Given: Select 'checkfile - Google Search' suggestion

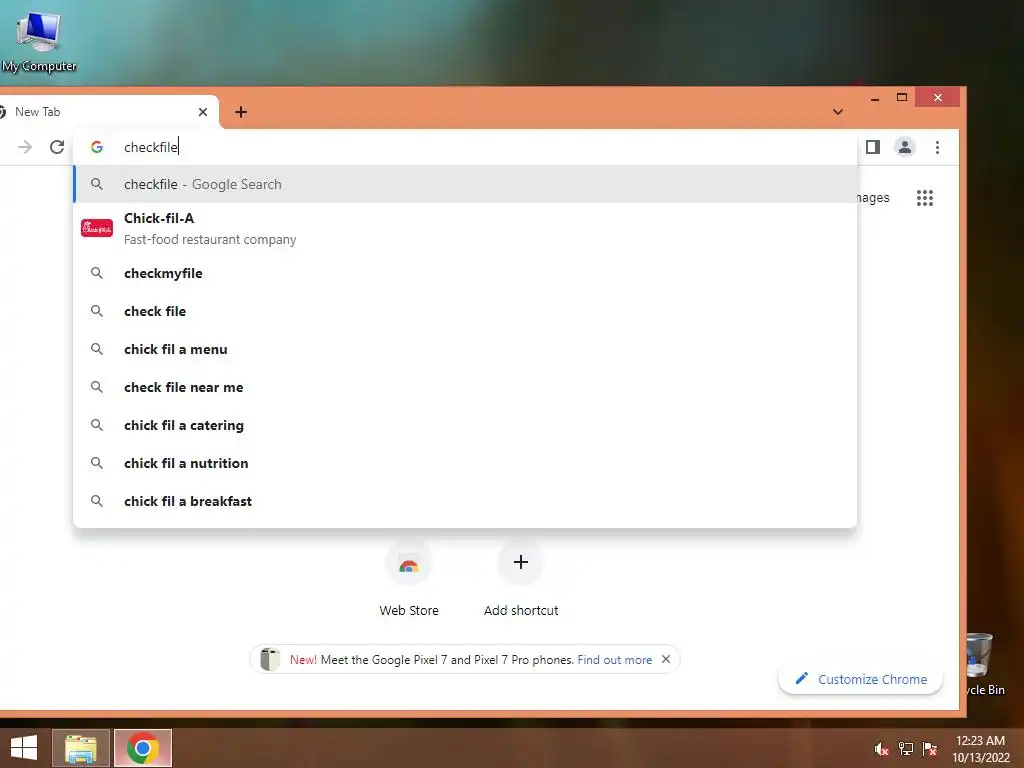Looking at the screenshot, I should click(465, 184).
